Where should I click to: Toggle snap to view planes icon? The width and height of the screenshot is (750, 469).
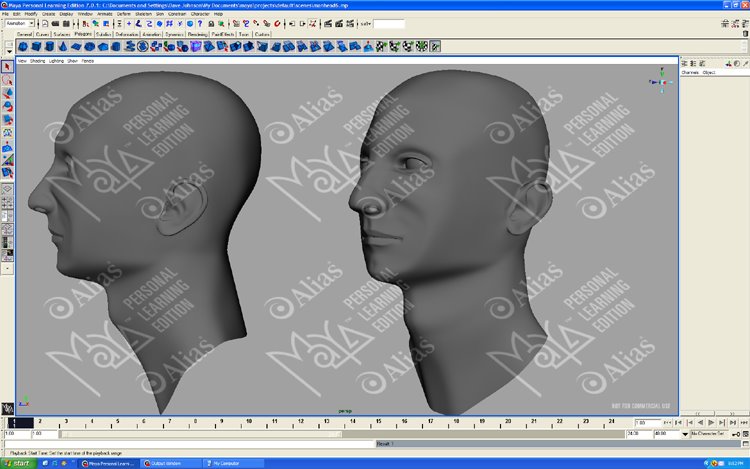(267, 23)
